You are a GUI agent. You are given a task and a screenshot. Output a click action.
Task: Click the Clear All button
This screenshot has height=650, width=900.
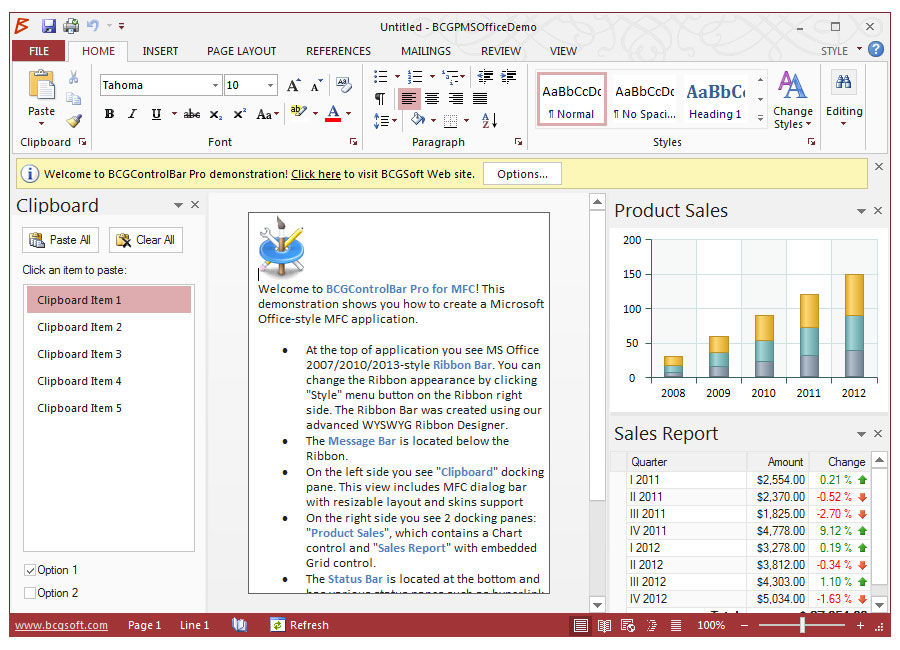click(146, 240)
